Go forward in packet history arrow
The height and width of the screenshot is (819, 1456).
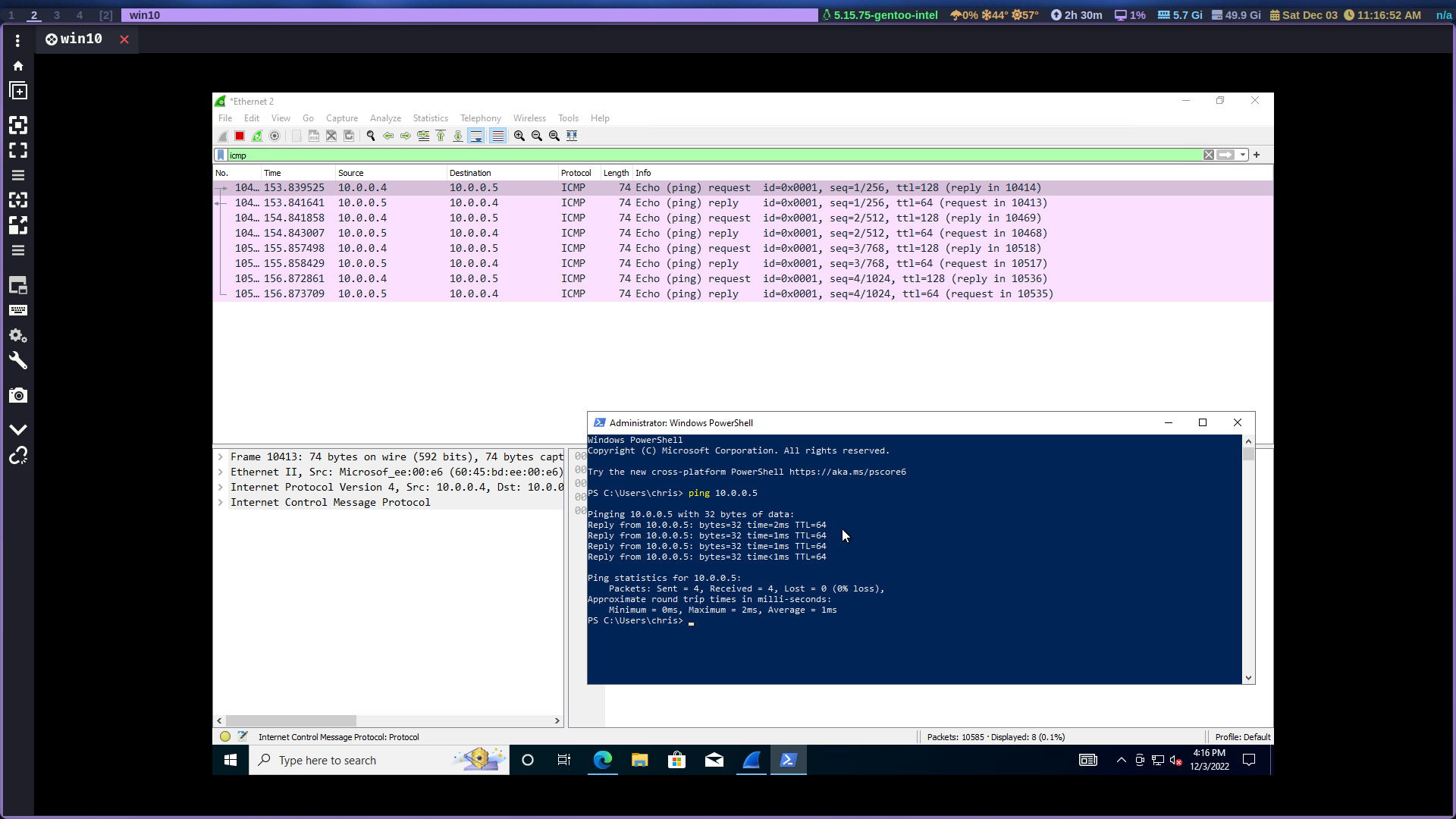coord(406,136)
